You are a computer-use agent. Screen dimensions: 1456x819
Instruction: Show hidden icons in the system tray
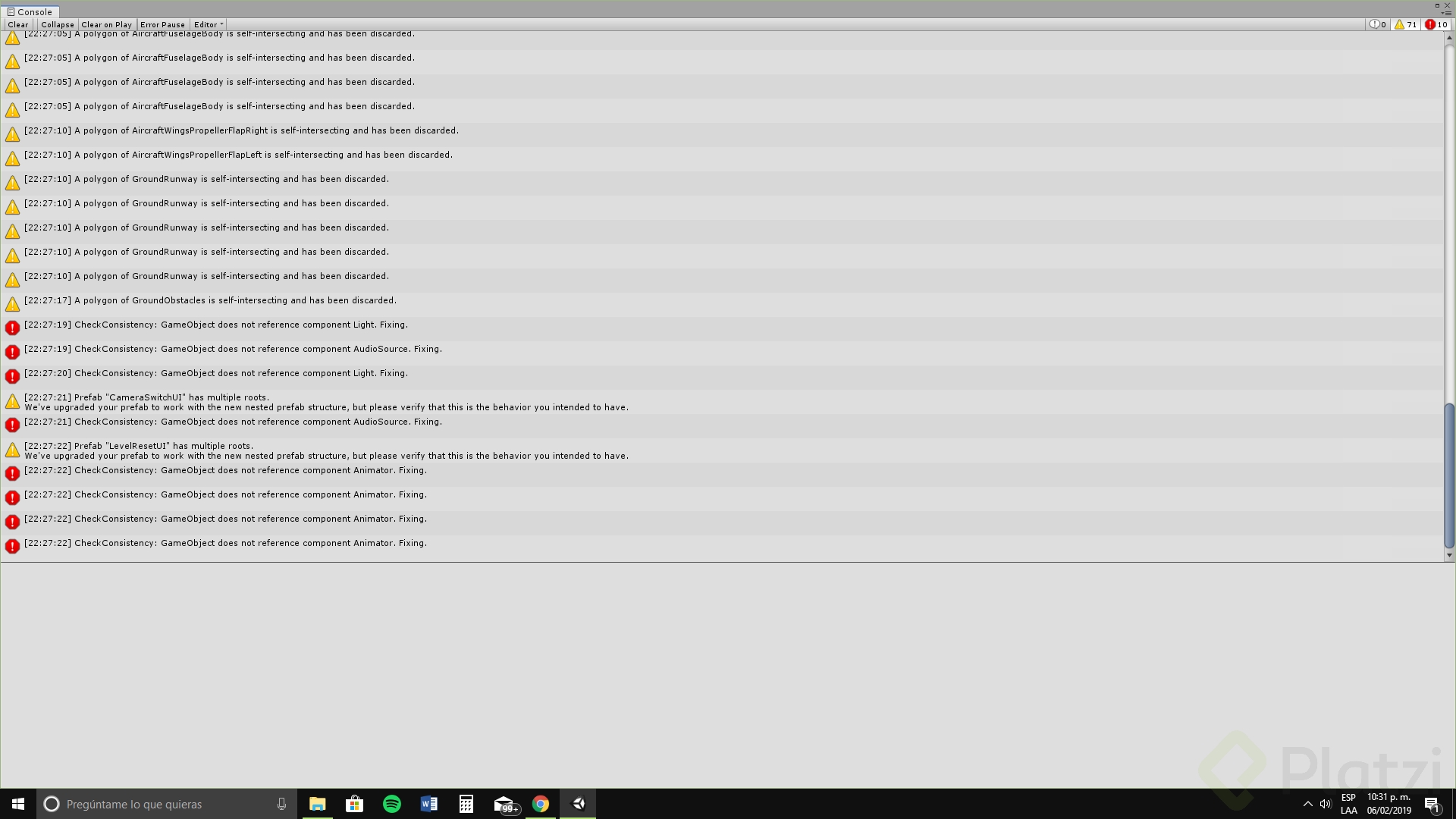pos(1308,804)
